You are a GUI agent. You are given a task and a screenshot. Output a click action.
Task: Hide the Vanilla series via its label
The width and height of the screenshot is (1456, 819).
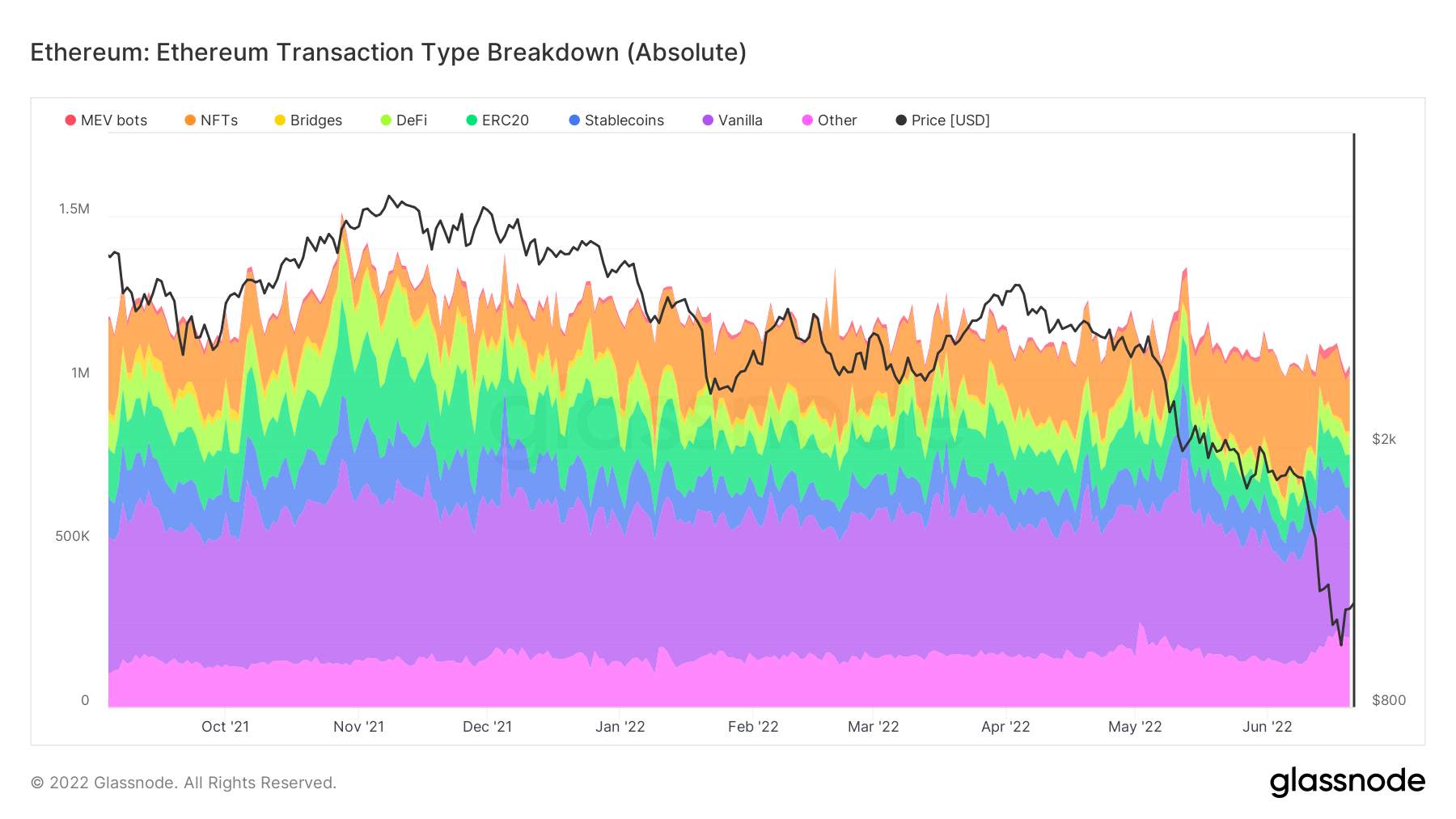pyautogui.click(x=740, y=120)
